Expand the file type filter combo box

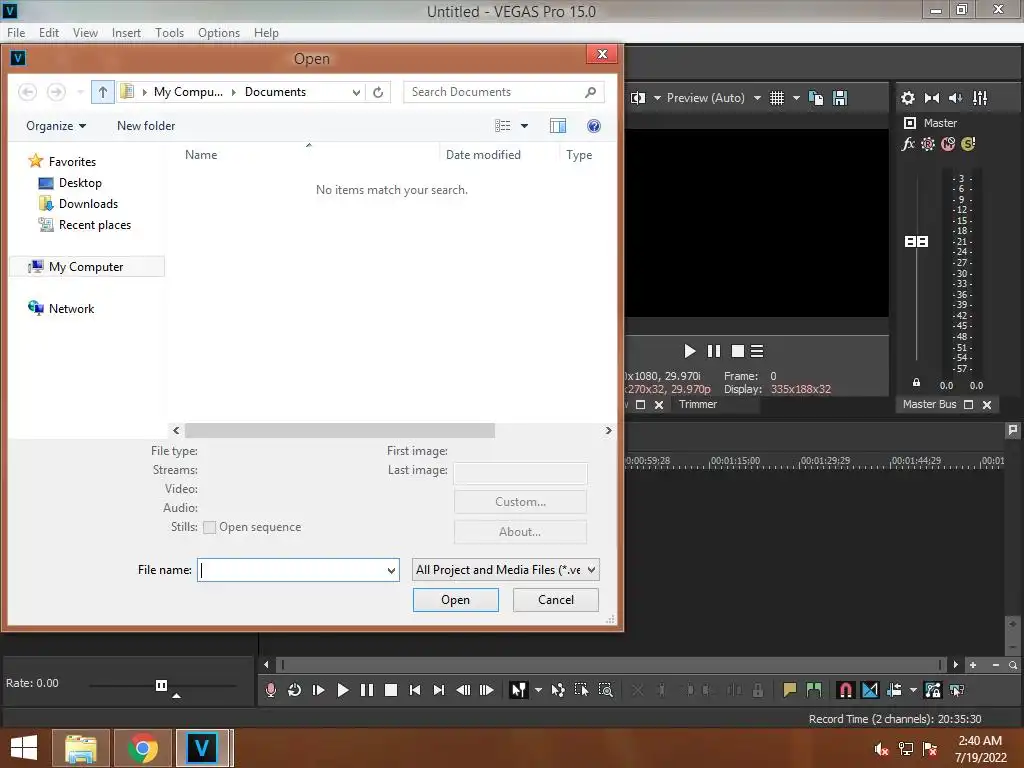pyautogui.click(x=591, y=569)
